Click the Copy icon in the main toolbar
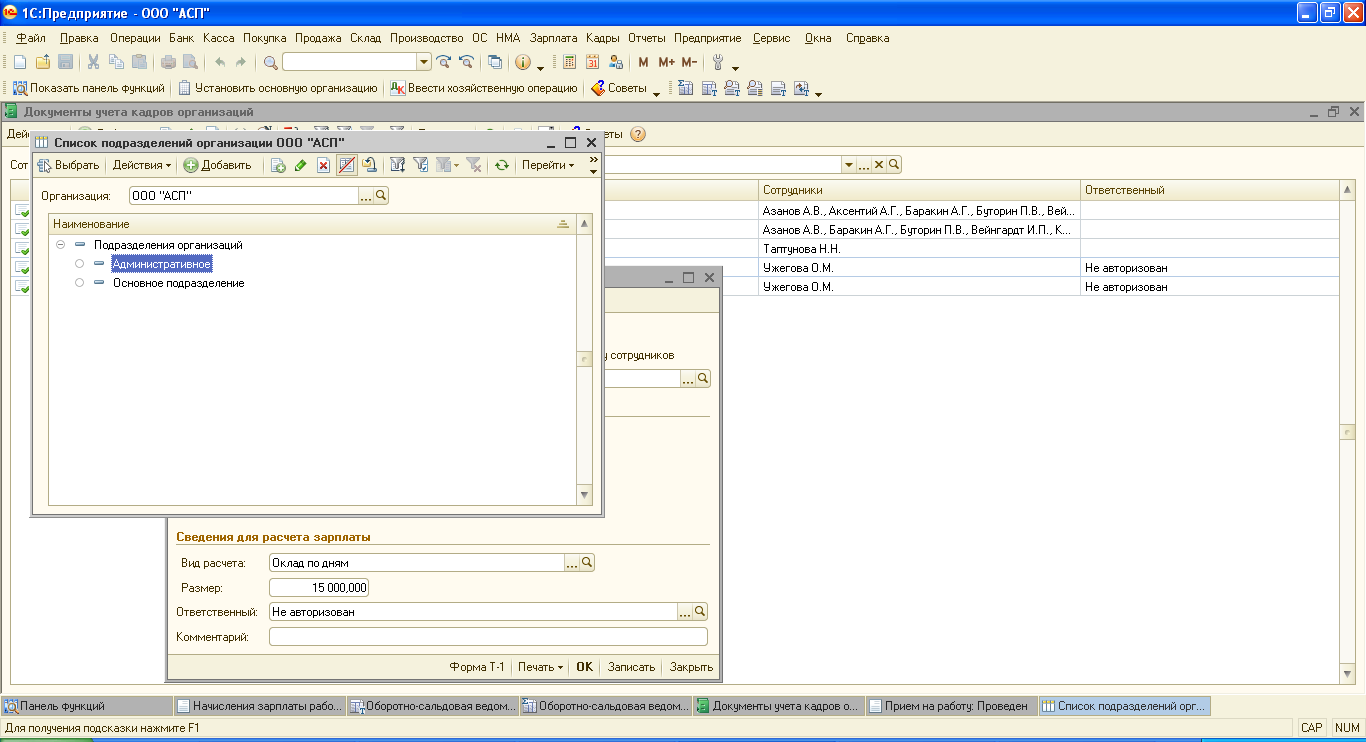The width and height of the screenshot is (1366, 742). tap(116, 62)
